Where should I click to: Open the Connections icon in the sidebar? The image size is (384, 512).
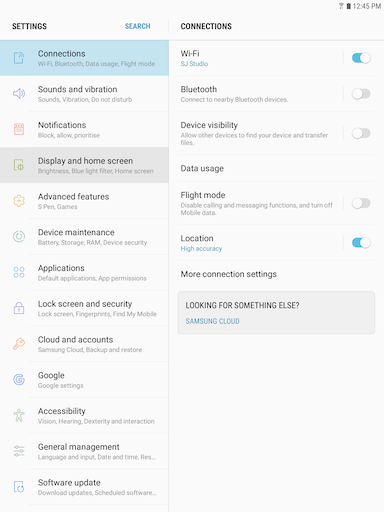pyautogui.click(x=19, y=58)
